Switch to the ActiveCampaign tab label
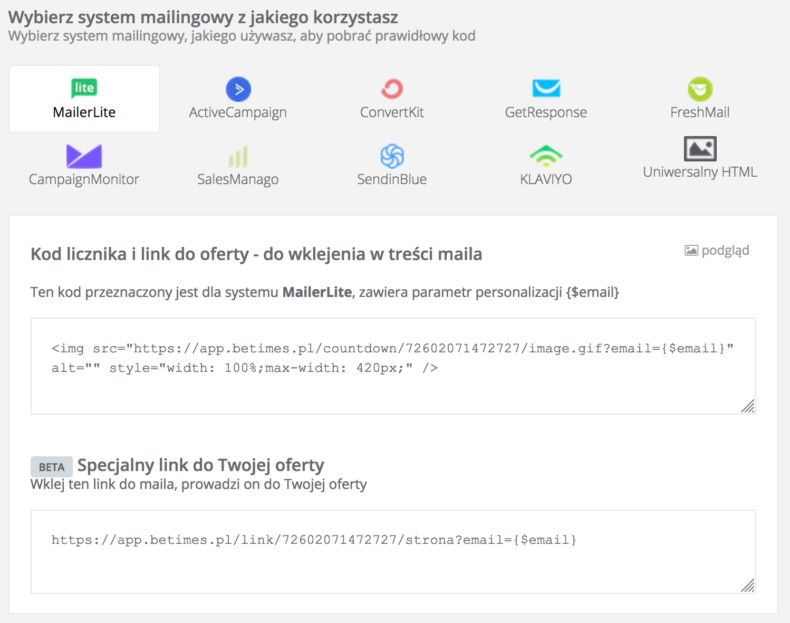The image size is (790, 623). 238,112
